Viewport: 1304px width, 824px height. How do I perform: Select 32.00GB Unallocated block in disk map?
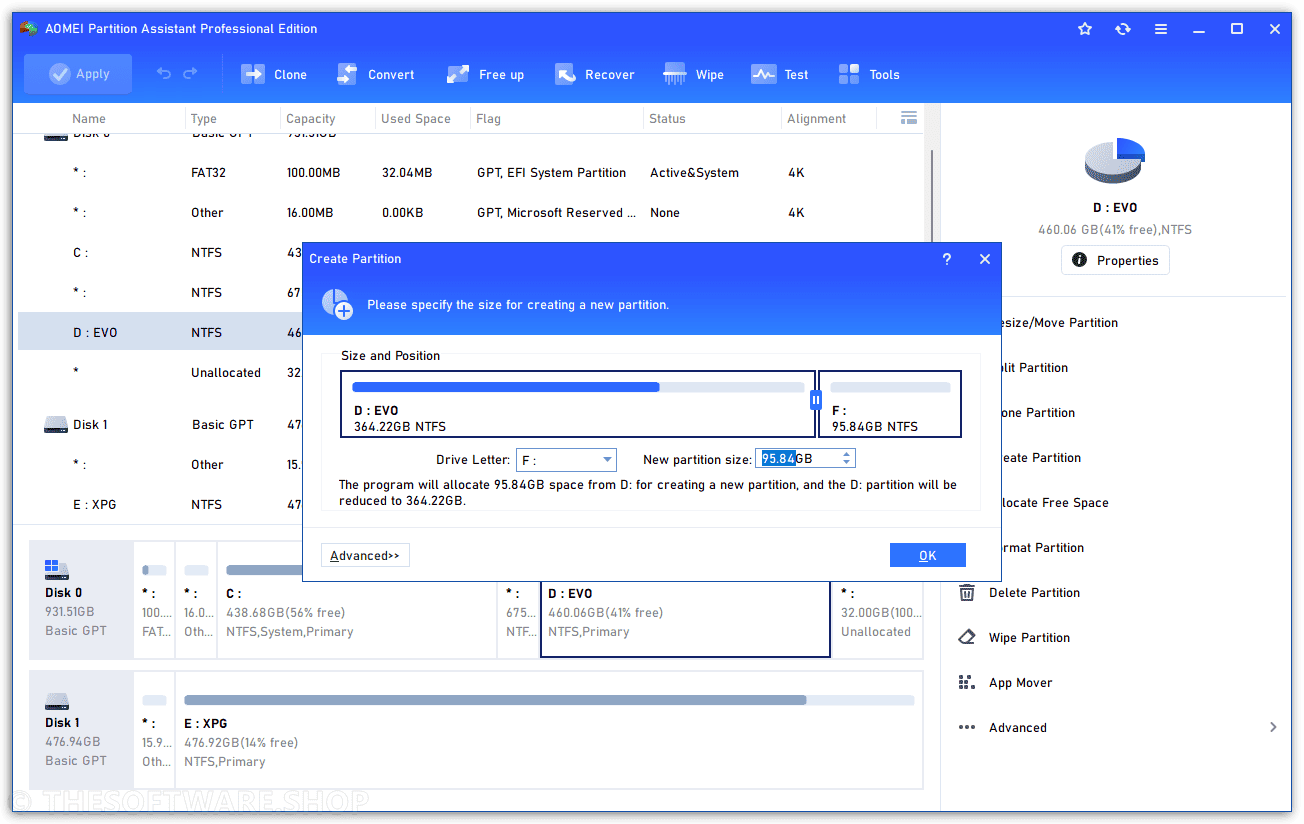(877, 620)
